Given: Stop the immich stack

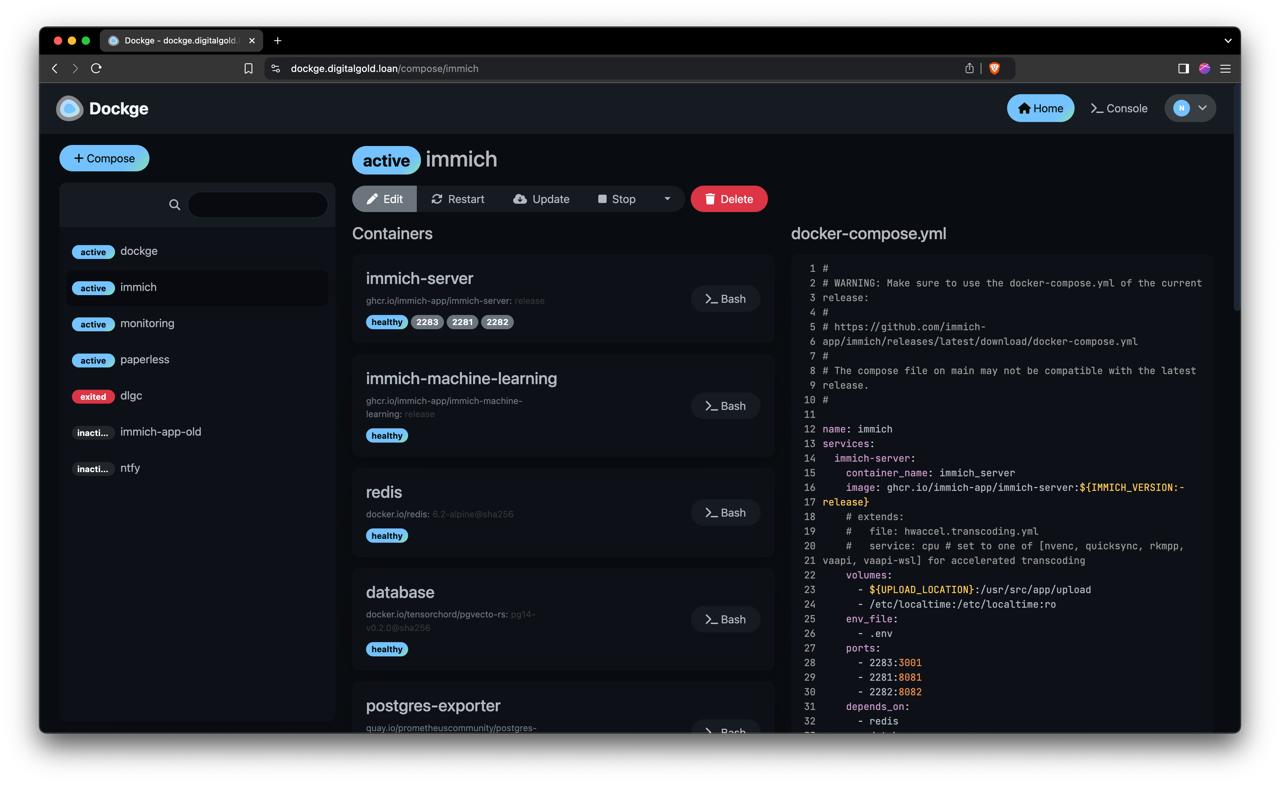Looking at the screenshot, I should [x=616, y=199].
